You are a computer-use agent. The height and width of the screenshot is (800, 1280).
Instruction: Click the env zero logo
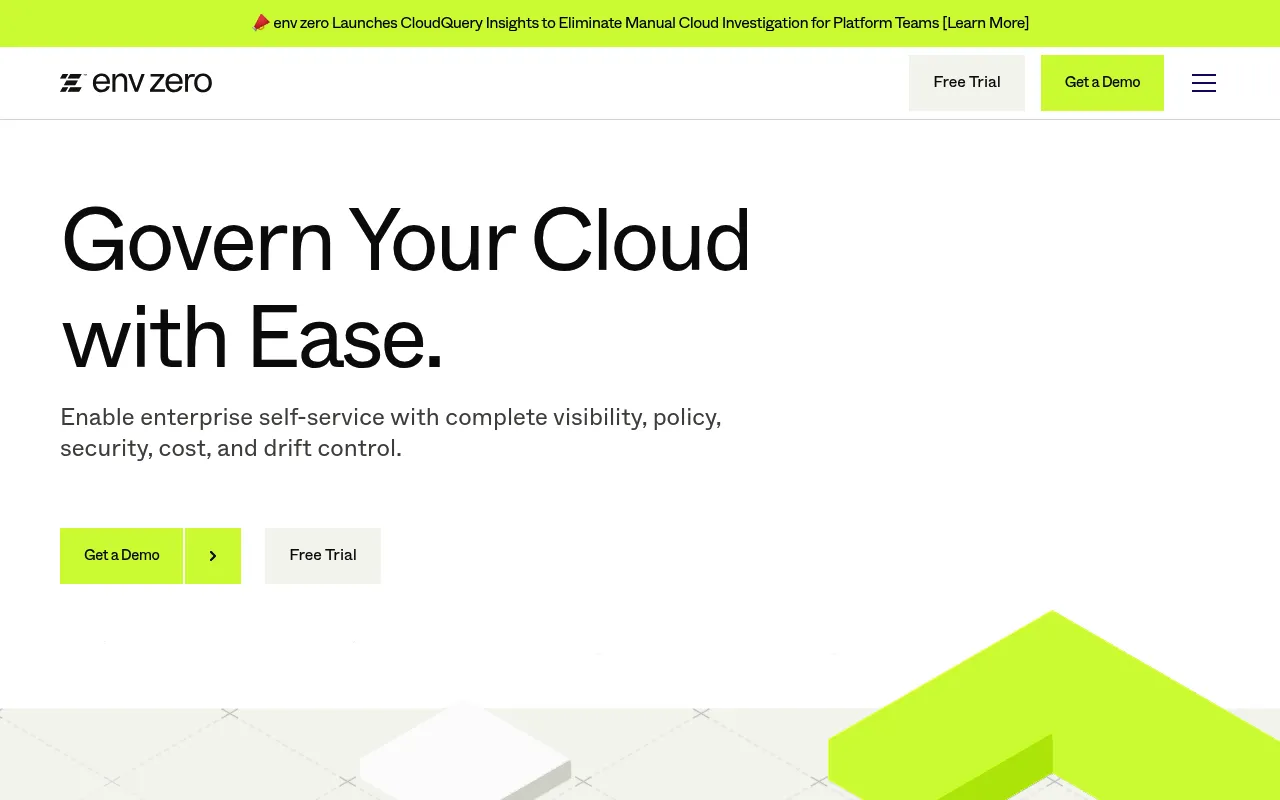click(136, 83)
